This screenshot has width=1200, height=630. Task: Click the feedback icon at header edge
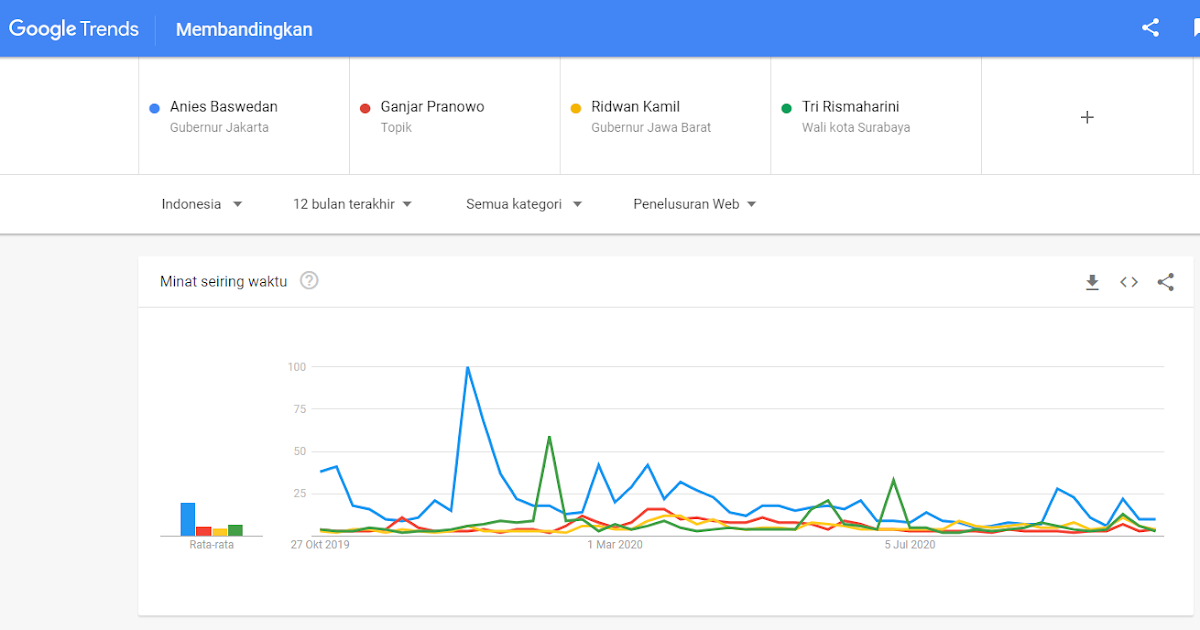[1194, 28]
